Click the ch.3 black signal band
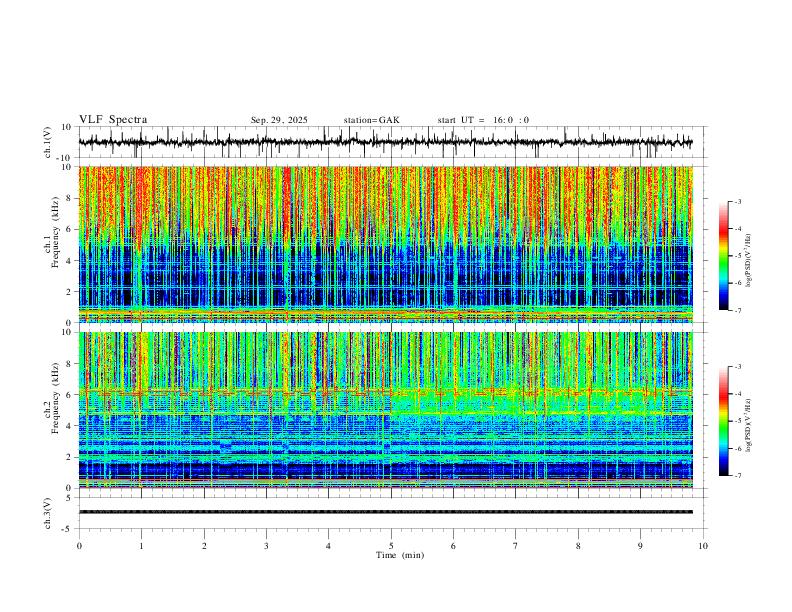792x612 pixels. point(385,512)
